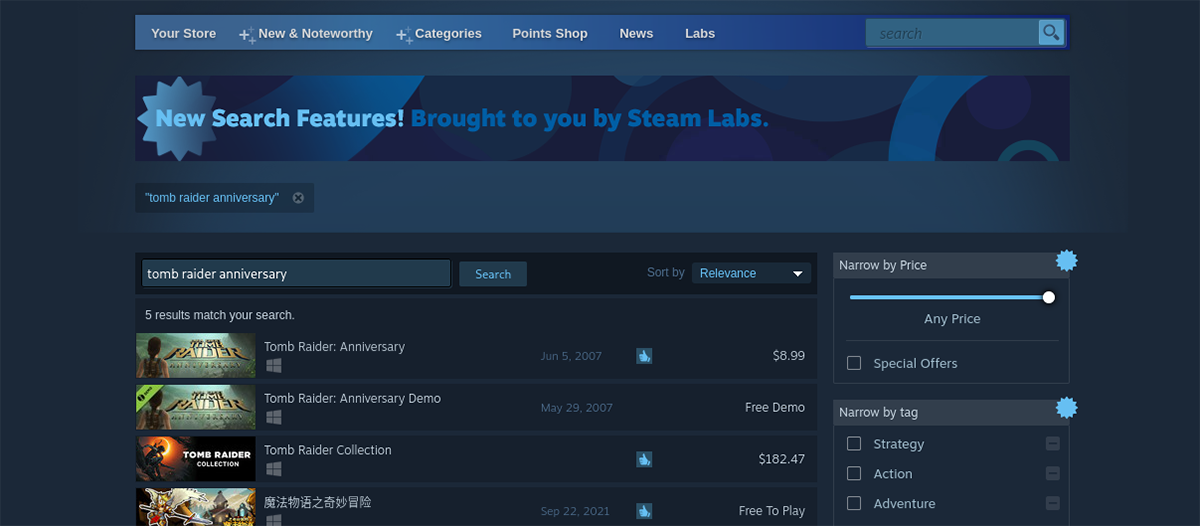This screenshot has width=1200, height=526.
Task: Click the store search field in the nav bar
Action: click(952, 33)
